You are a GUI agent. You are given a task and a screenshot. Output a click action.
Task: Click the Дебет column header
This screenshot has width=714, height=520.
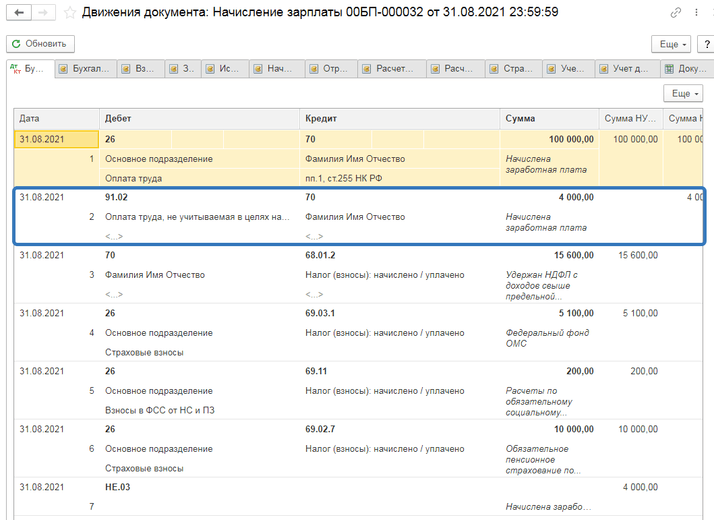click(x=199, y=118)
